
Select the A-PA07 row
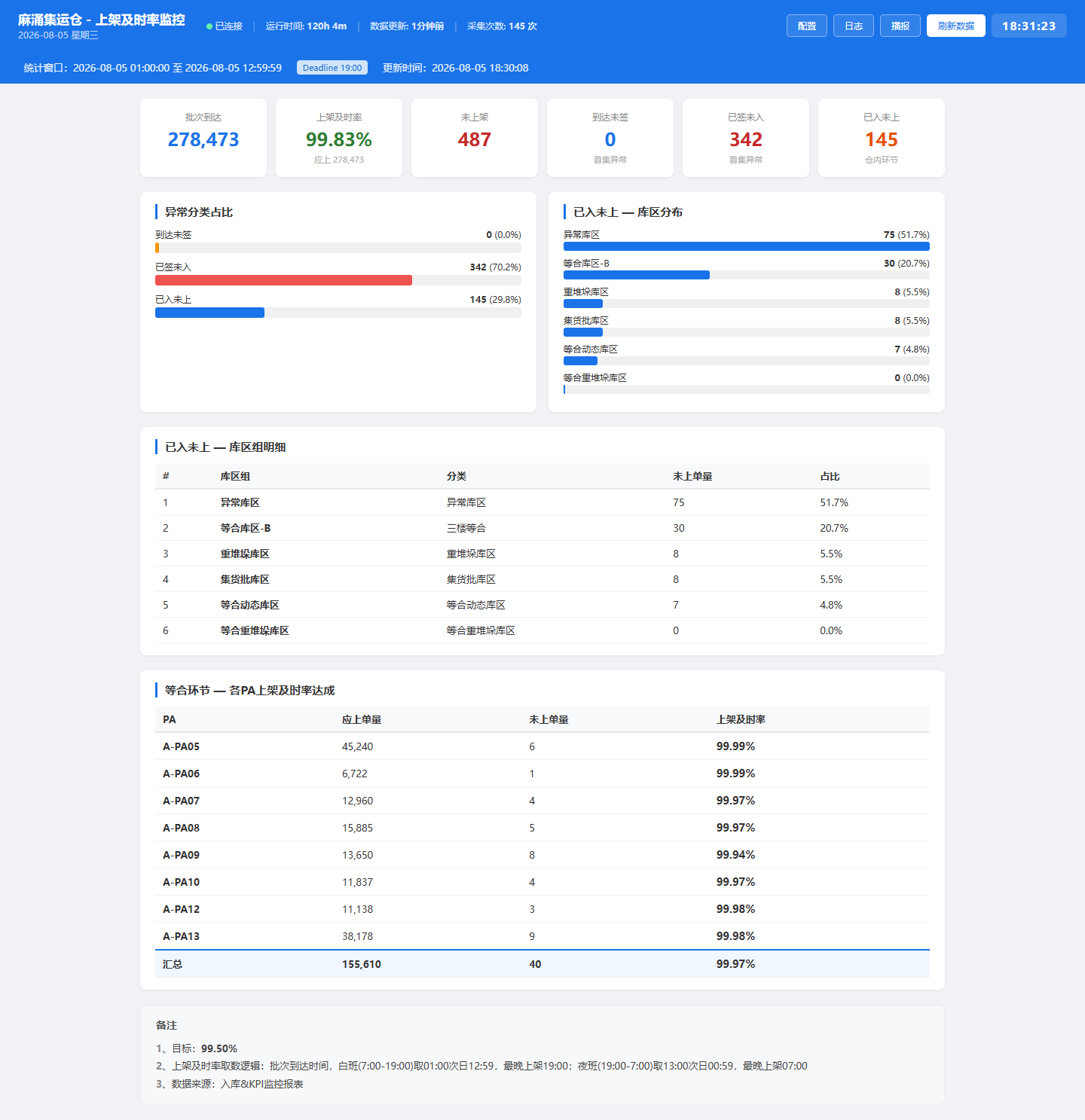tap(542, 801)
